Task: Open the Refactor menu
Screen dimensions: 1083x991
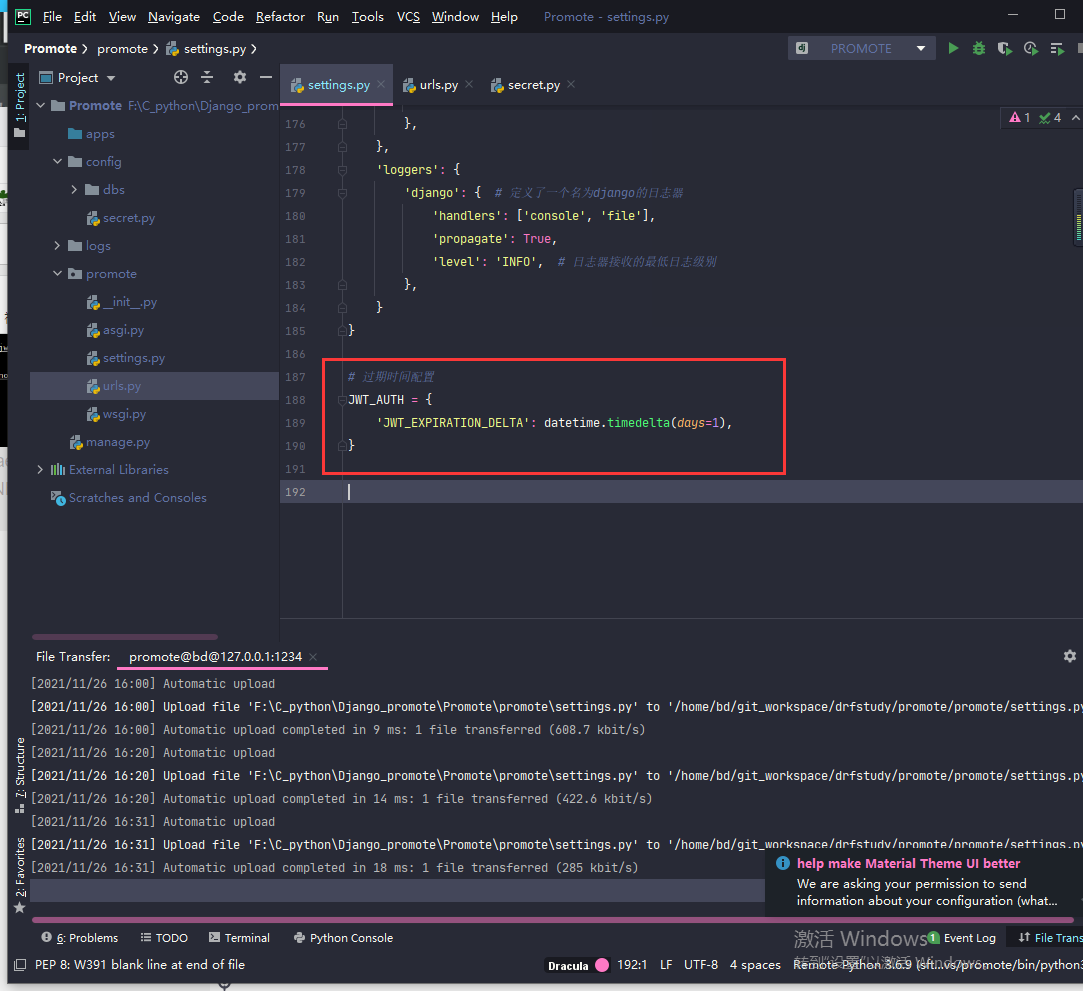Action: coord(280,17)
